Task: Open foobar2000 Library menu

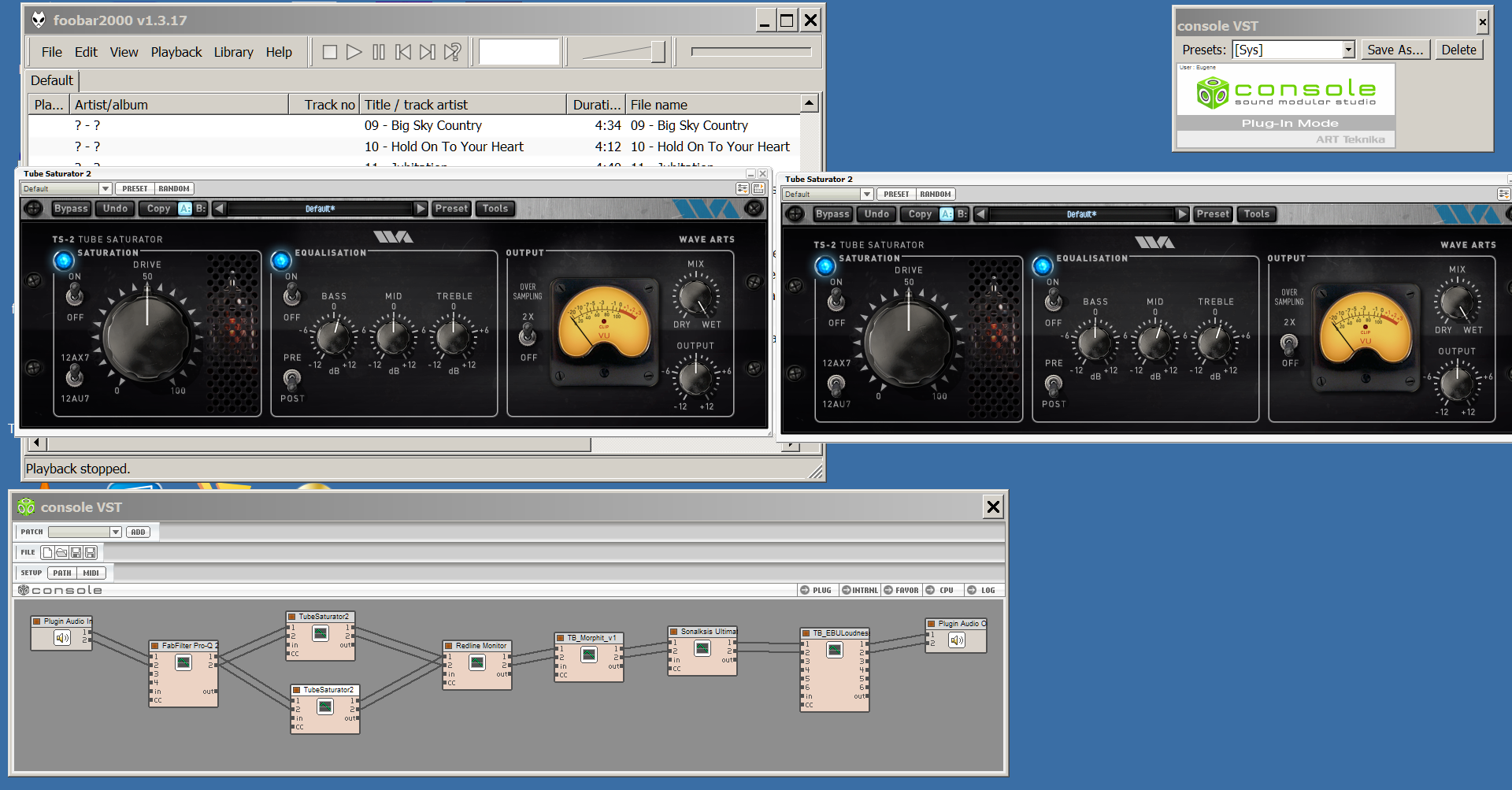Action: click(x=234, y=52)
